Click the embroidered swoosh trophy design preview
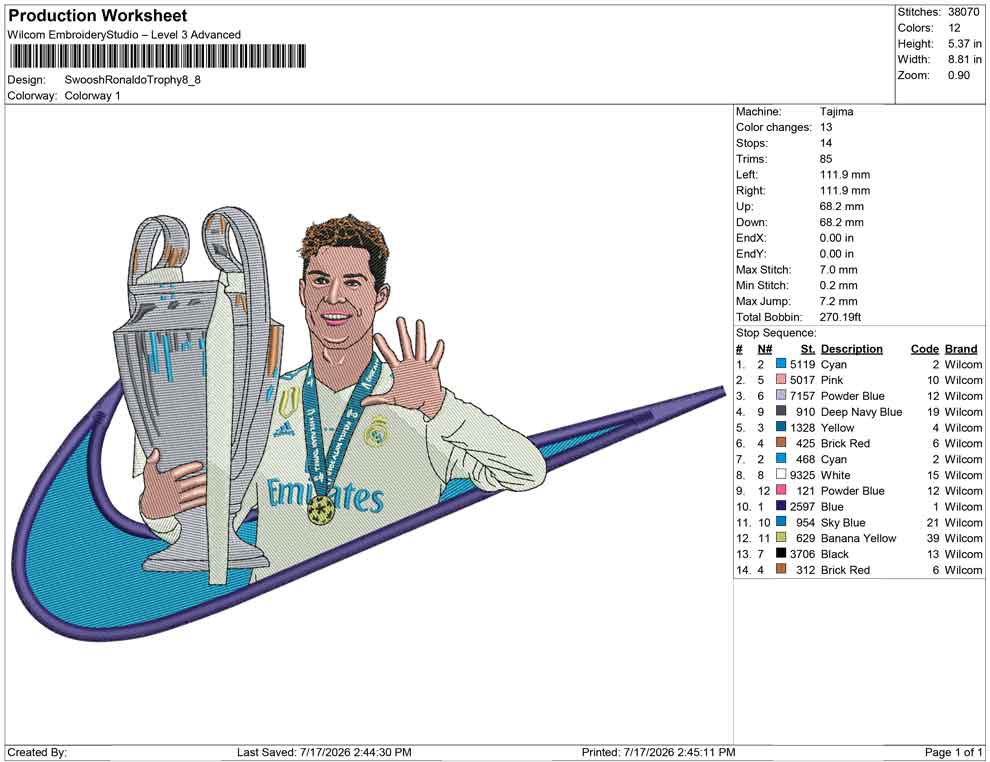The height and width of the screenshot is (762, 990). tap(368, 423)
